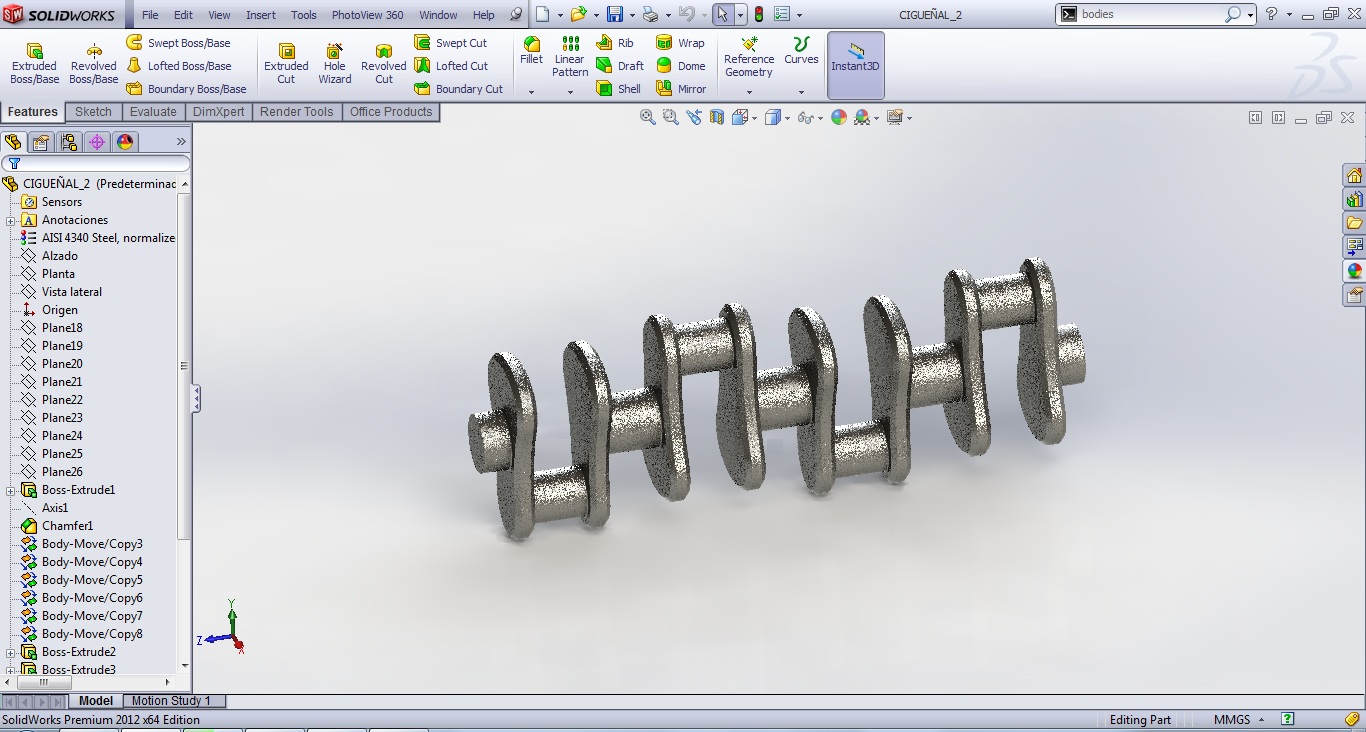The height and width of the screenshot is (732, 1366).
Task: Open the PropertyManager tab icon
Action: tap(41, 142)
